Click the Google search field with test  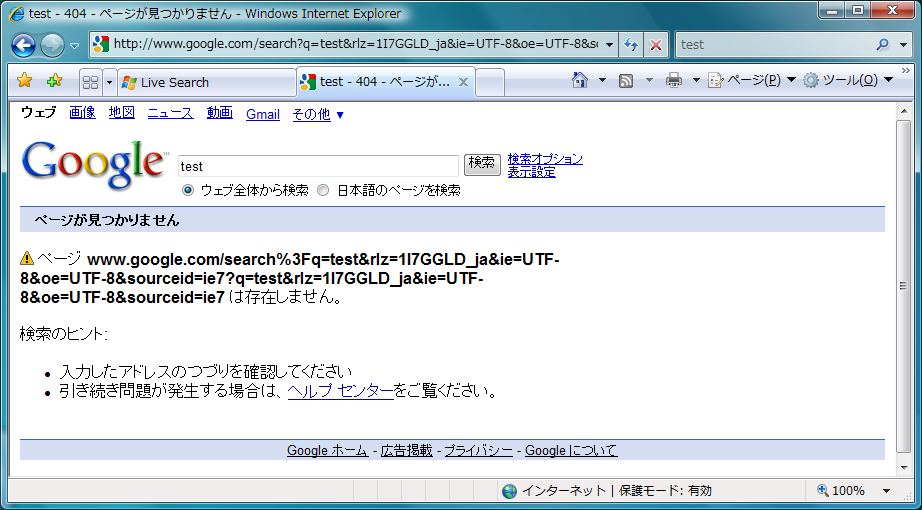[318, 166]
